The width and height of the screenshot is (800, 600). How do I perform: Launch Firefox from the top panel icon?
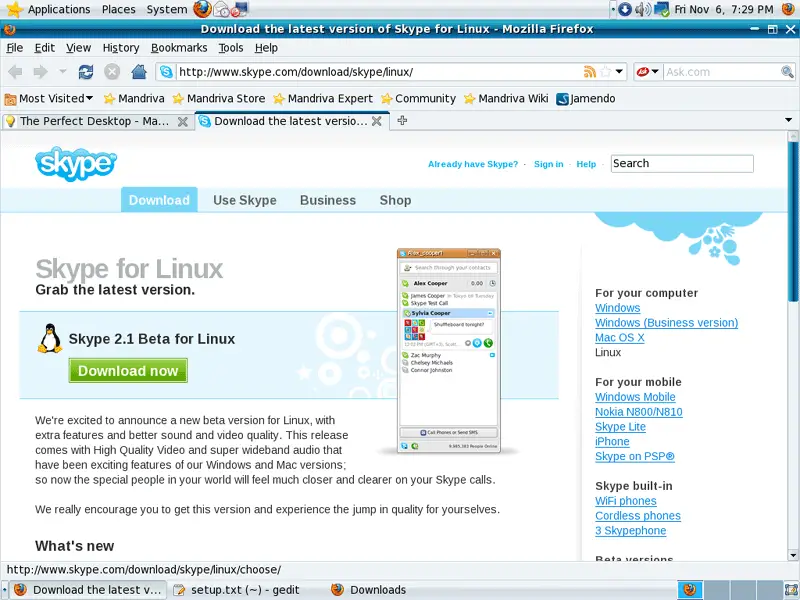click(203, 9)
